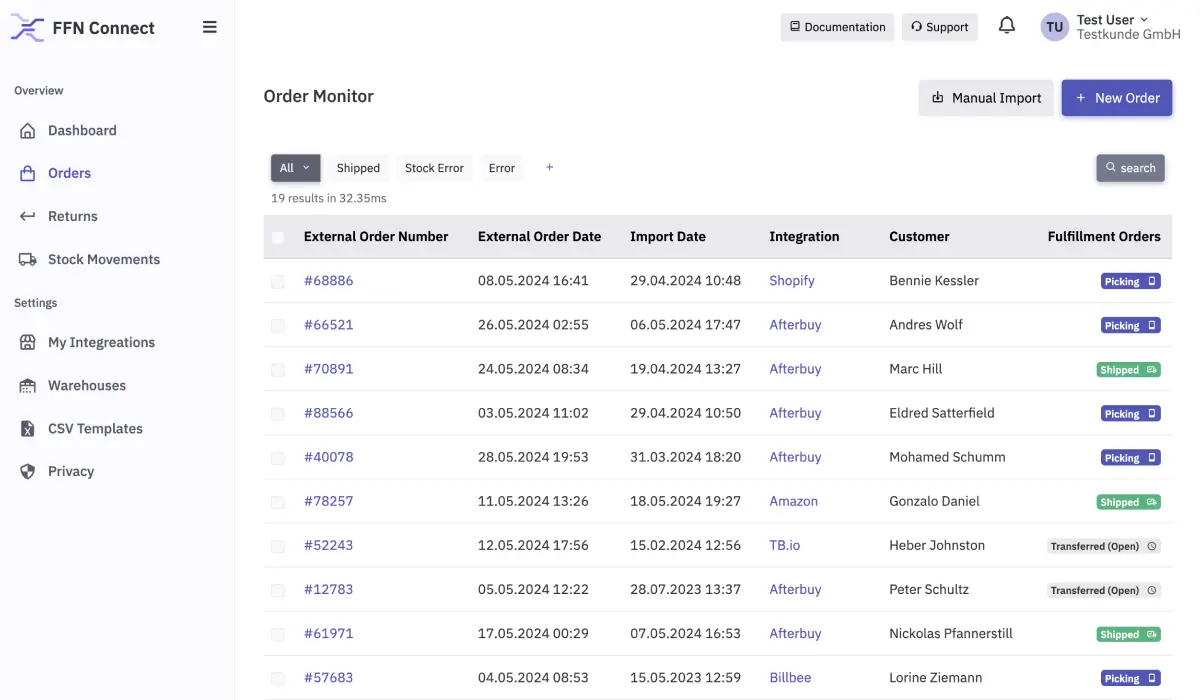Screen dimensions: 1200x700
Task: Click the New Order button
Action: [x=1116, y=98]
